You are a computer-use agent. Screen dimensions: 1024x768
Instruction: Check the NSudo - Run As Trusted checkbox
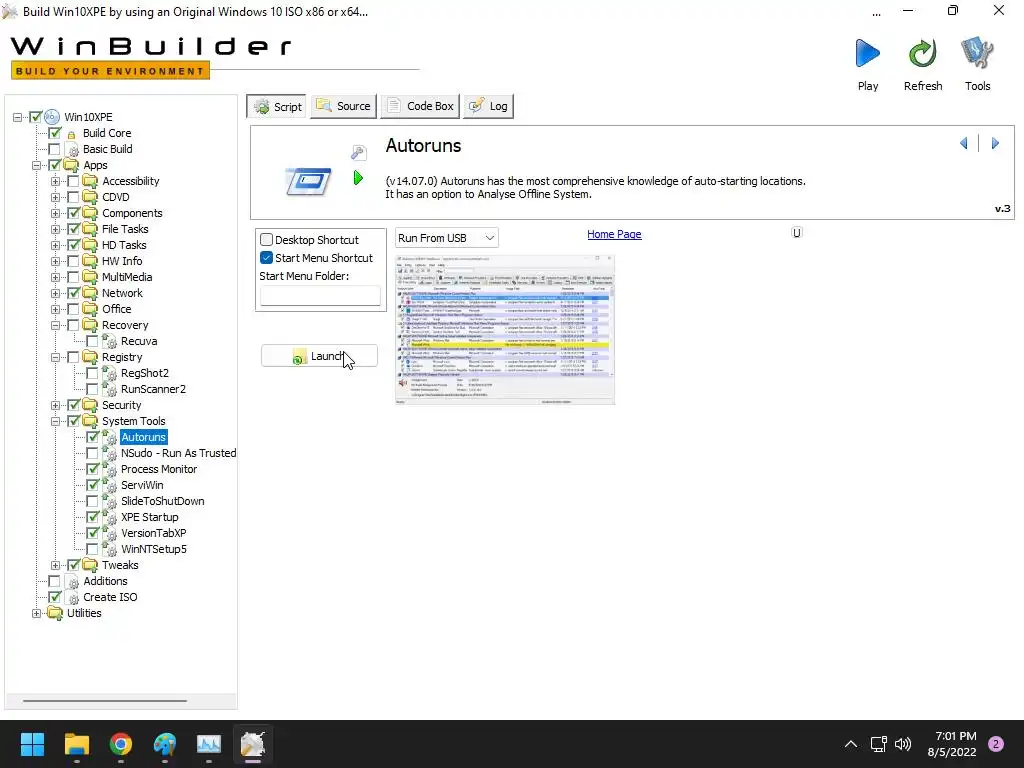tap(93, 453)
